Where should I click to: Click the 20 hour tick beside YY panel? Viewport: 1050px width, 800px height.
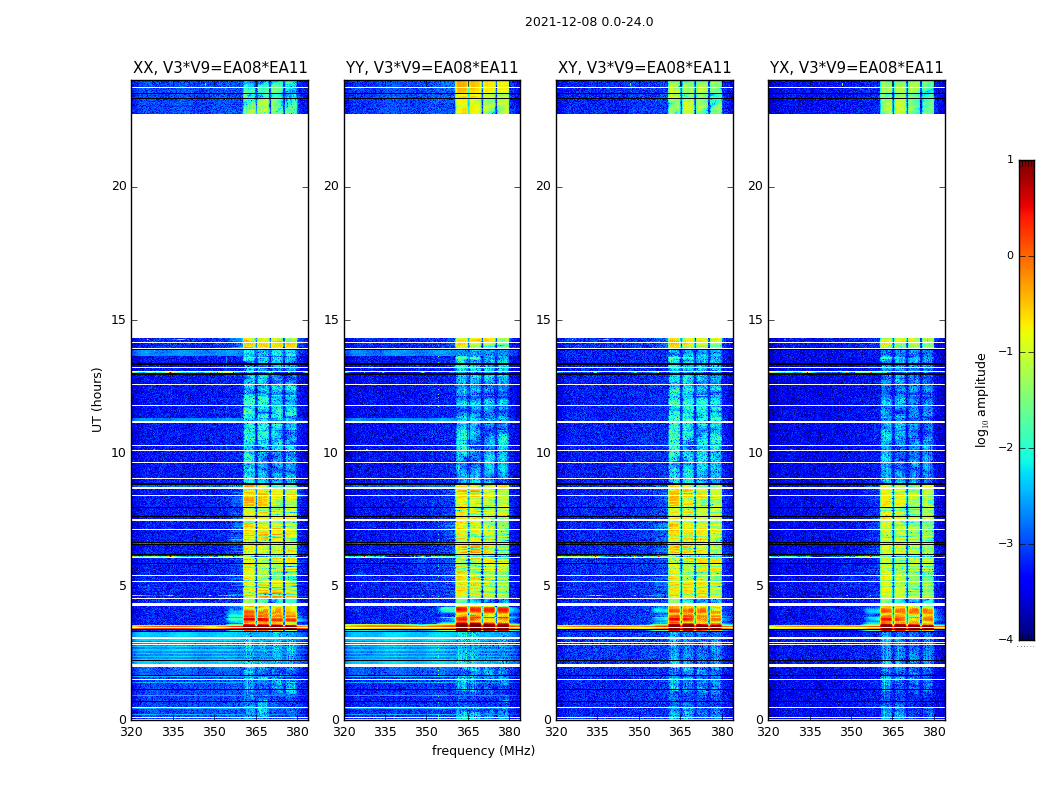coord(331,186)
